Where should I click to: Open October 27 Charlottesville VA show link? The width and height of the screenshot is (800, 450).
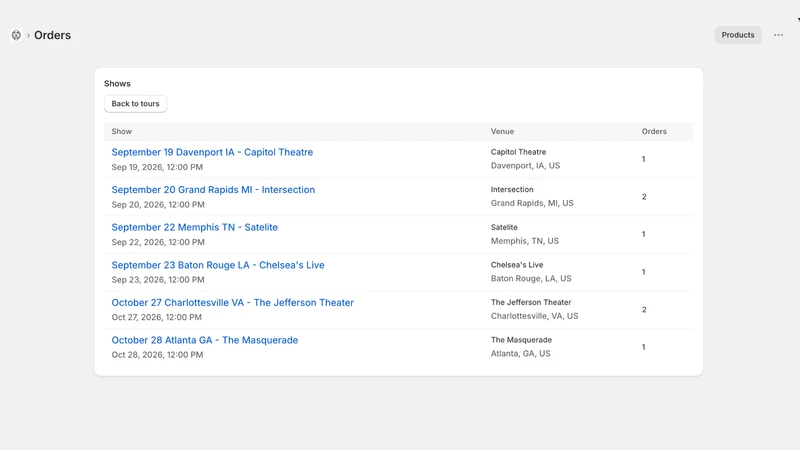pyautogui.click(x=233, y=303)
